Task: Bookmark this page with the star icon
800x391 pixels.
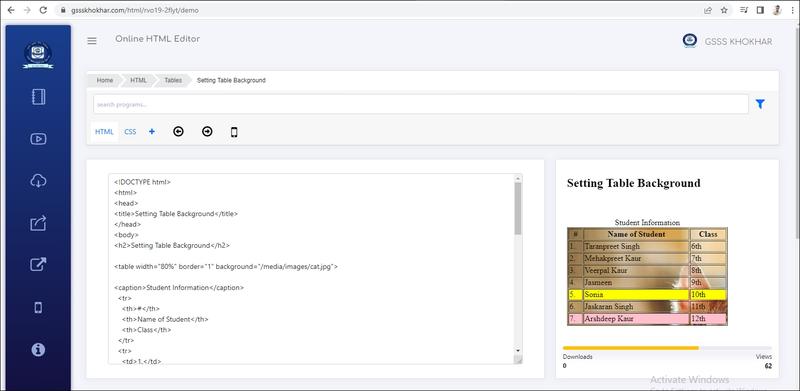Action: click(723, 10)
